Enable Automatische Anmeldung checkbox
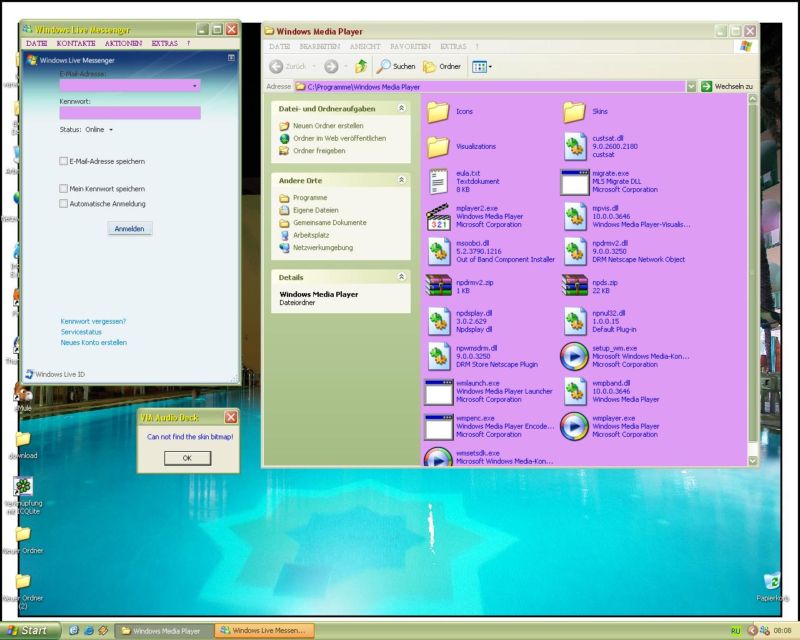This screenshot has width=800, height=640. (63, 204)
